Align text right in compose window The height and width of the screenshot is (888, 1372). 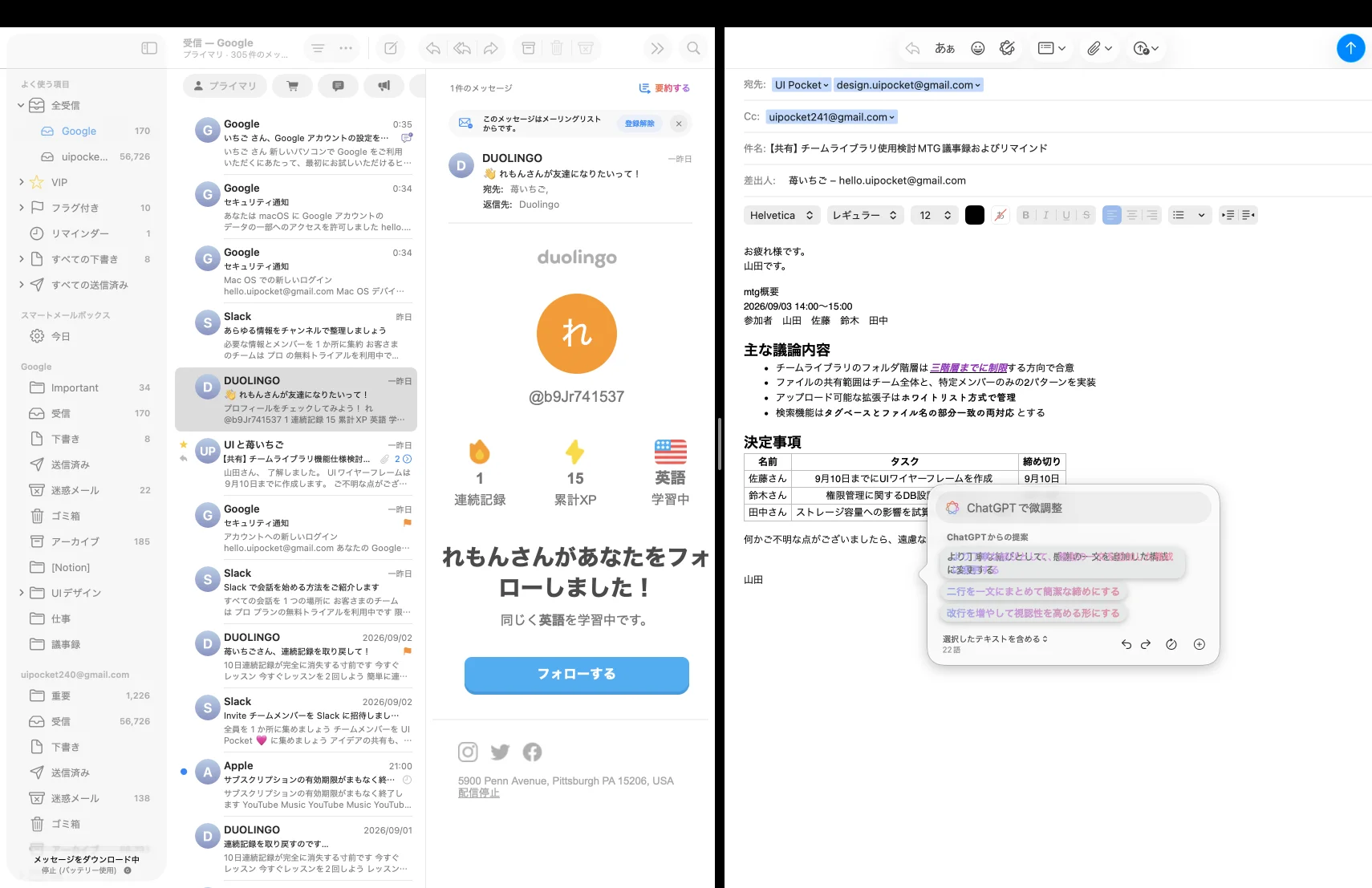click(x=1152, y=215)
